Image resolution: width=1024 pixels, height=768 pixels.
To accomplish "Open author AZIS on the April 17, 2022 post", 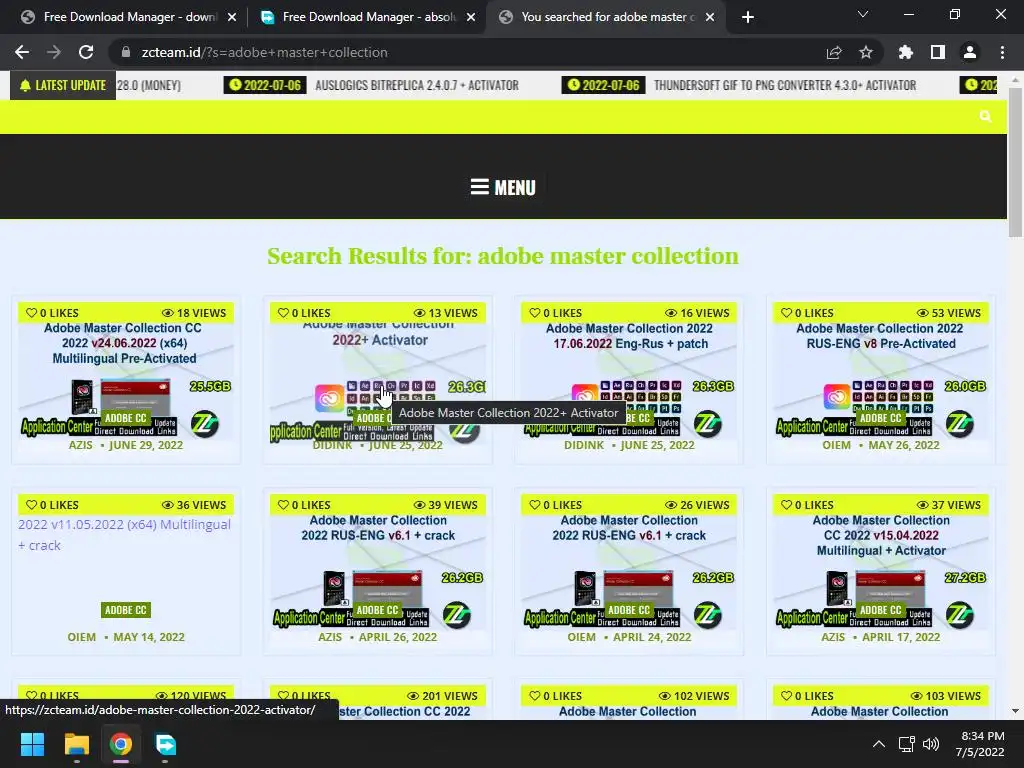I will [x=833, y=637].
